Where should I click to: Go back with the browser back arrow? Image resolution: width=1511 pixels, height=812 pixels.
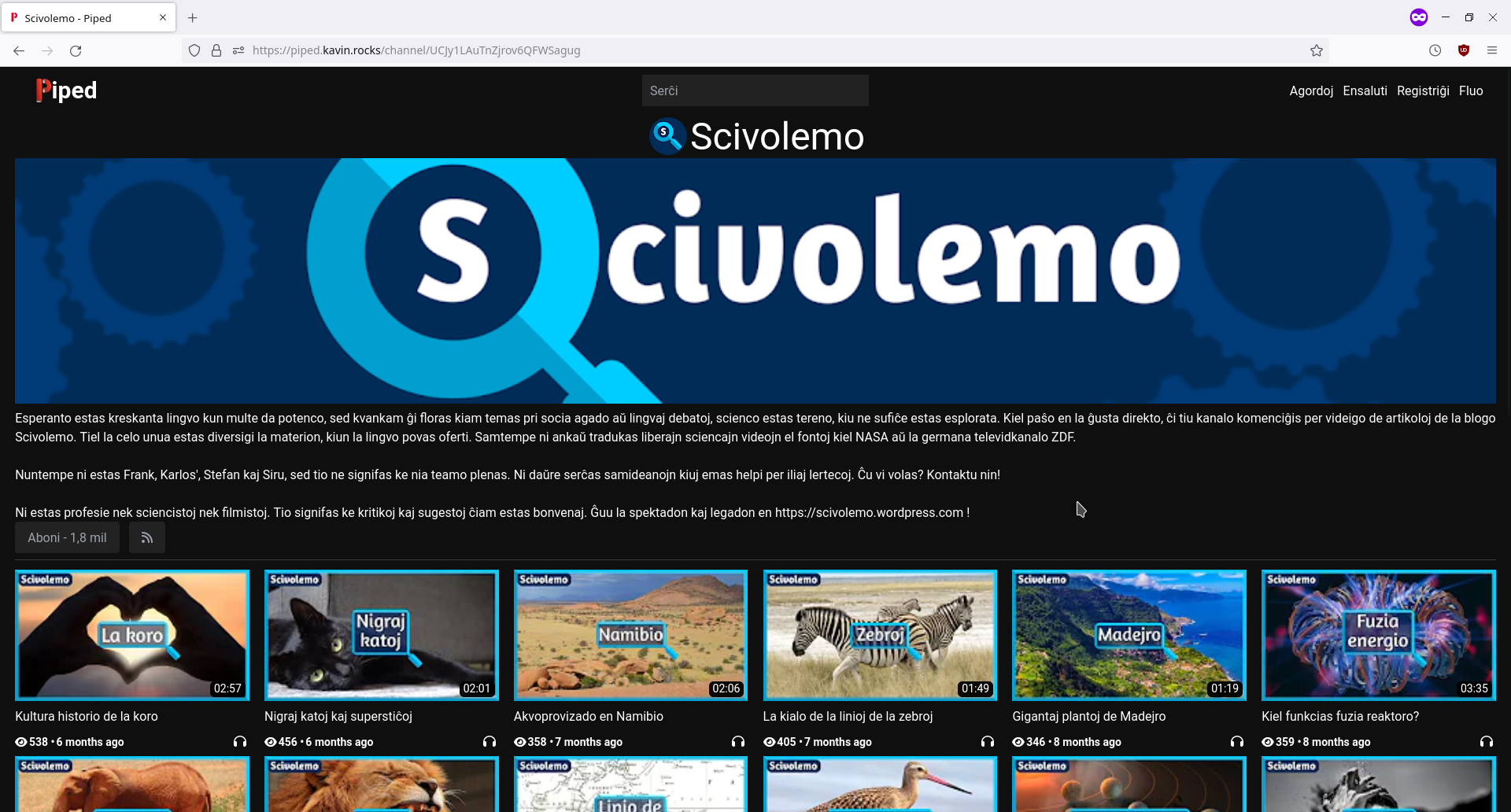19,50
